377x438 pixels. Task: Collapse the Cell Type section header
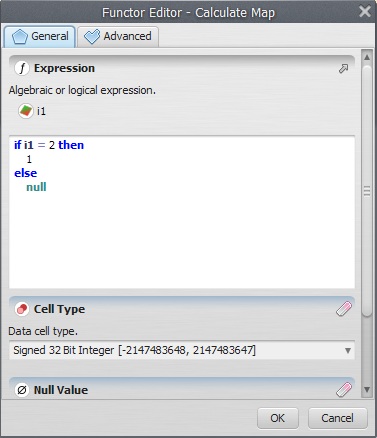tap(182, 309)
